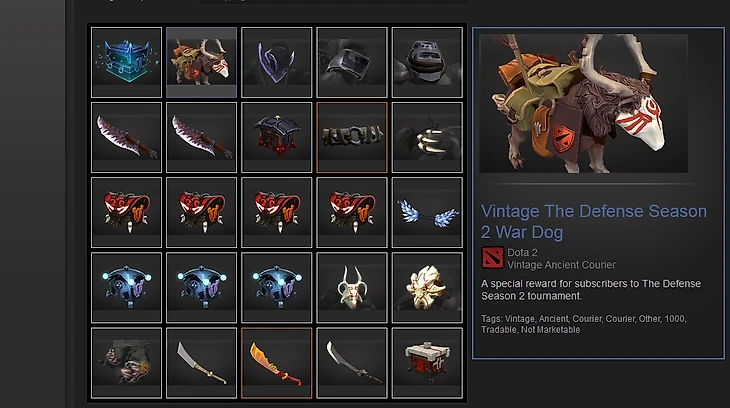Click the large War Dog preview image
The image size is (730, 408).
tap(583, 103)
